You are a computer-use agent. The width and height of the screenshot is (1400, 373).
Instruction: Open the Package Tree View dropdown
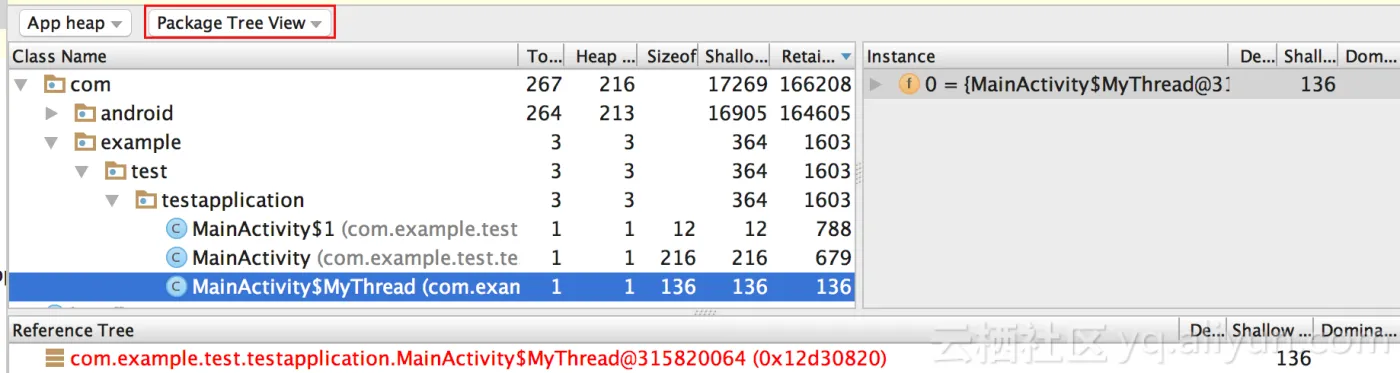(240, 23)
